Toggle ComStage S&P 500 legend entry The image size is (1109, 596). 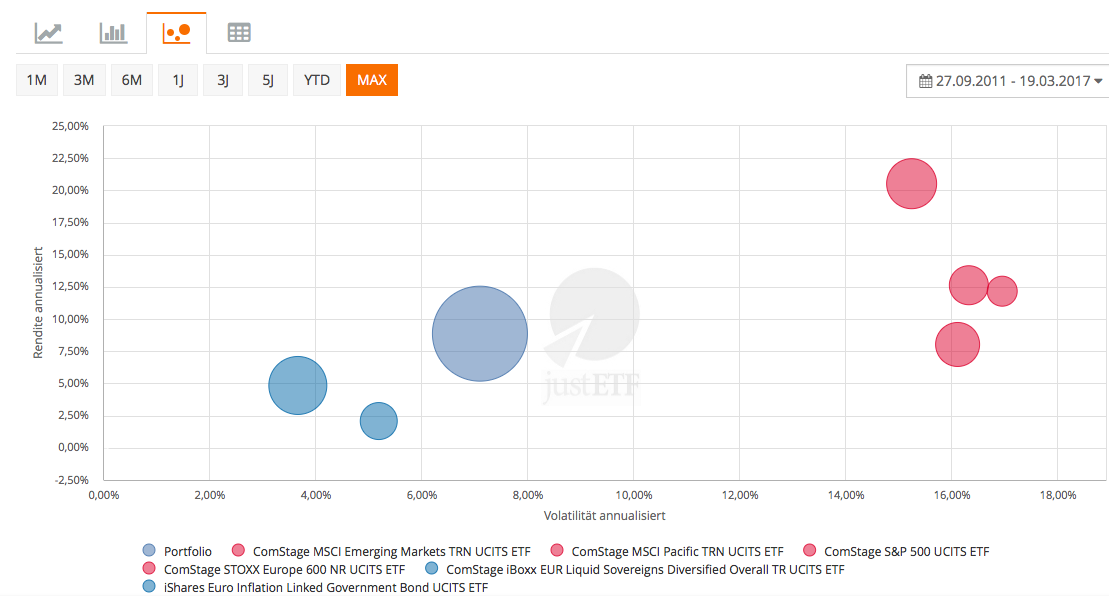(897, 551)
